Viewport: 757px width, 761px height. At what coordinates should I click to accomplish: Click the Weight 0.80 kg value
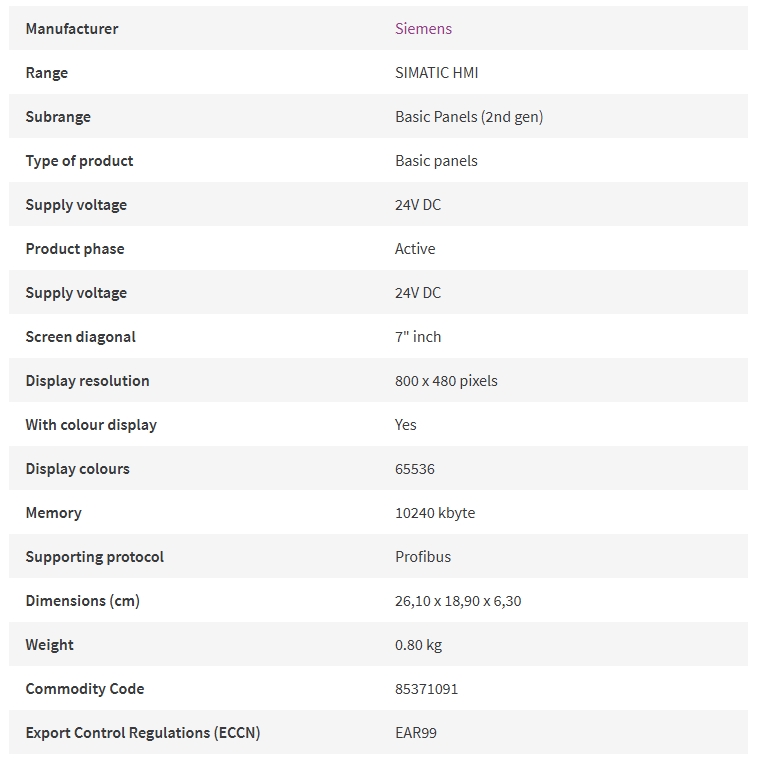pos(418,645)
